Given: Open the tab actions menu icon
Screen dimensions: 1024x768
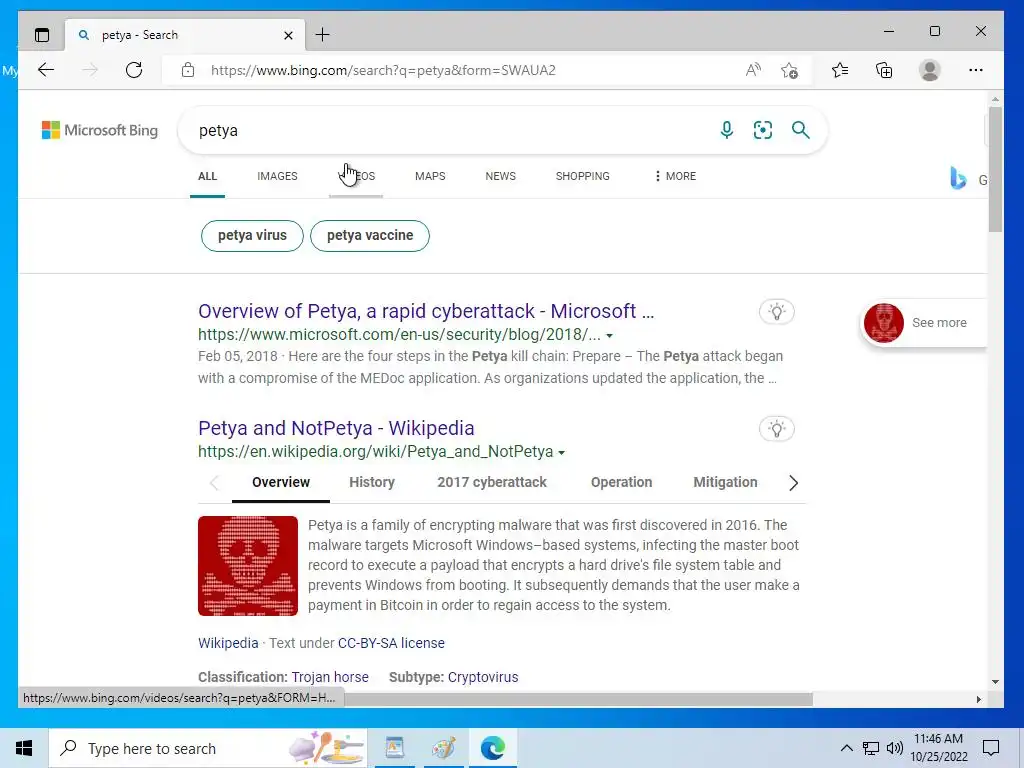Looking at the screenshot, I should click(x=42, y=35).
